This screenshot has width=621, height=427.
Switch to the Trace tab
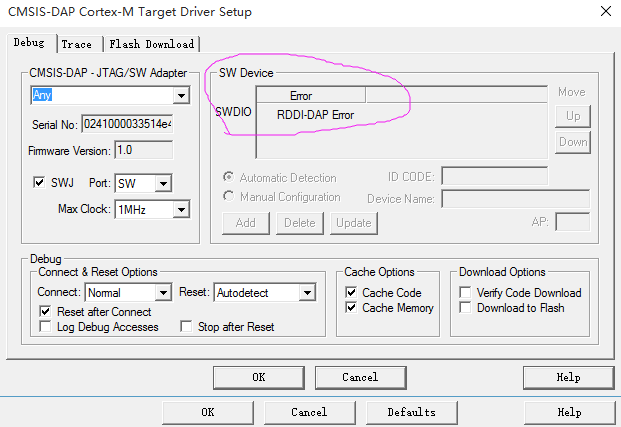pyautogui.click(x=77, y=44)
